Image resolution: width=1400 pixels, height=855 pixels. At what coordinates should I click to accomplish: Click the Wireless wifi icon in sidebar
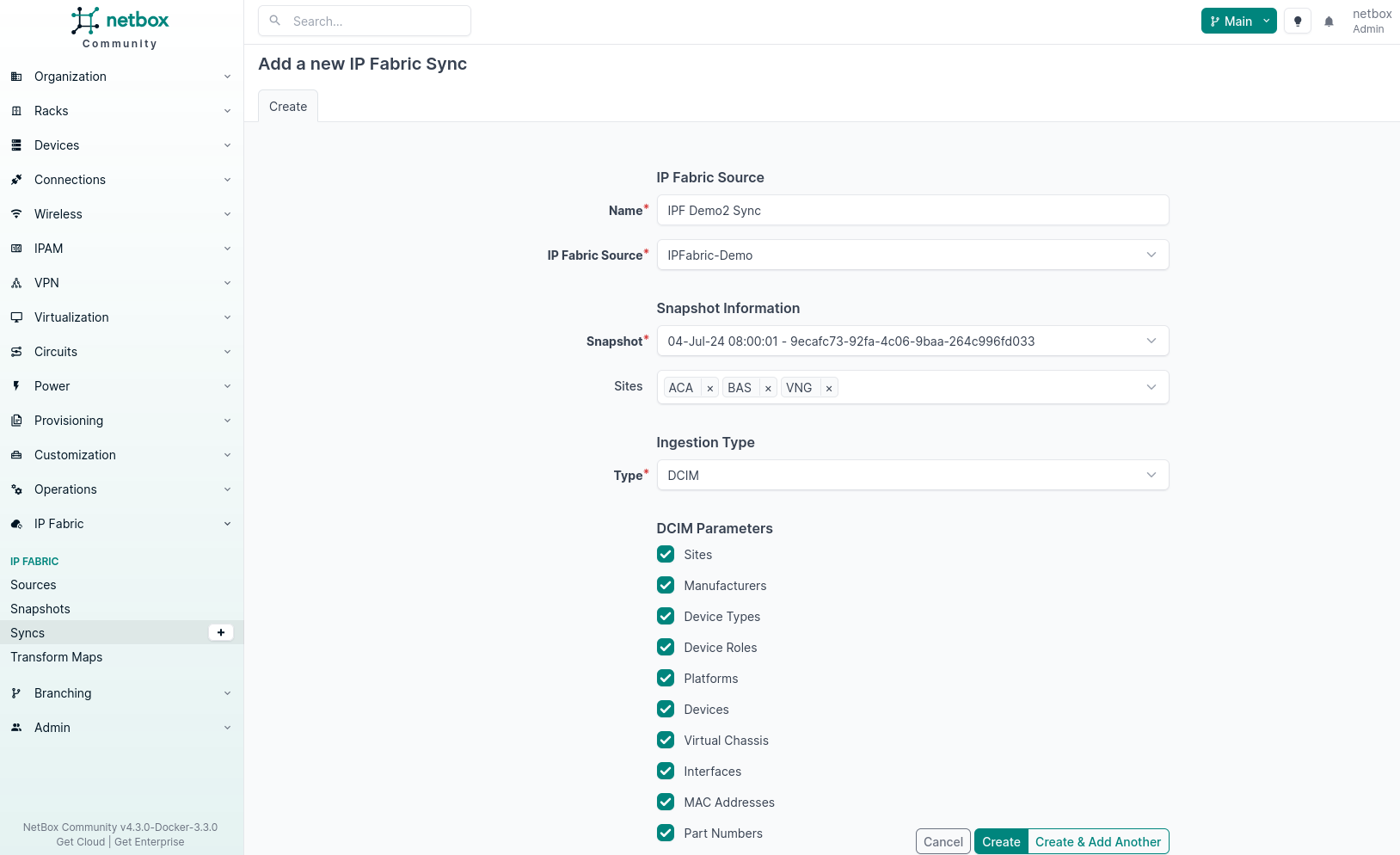16,214
